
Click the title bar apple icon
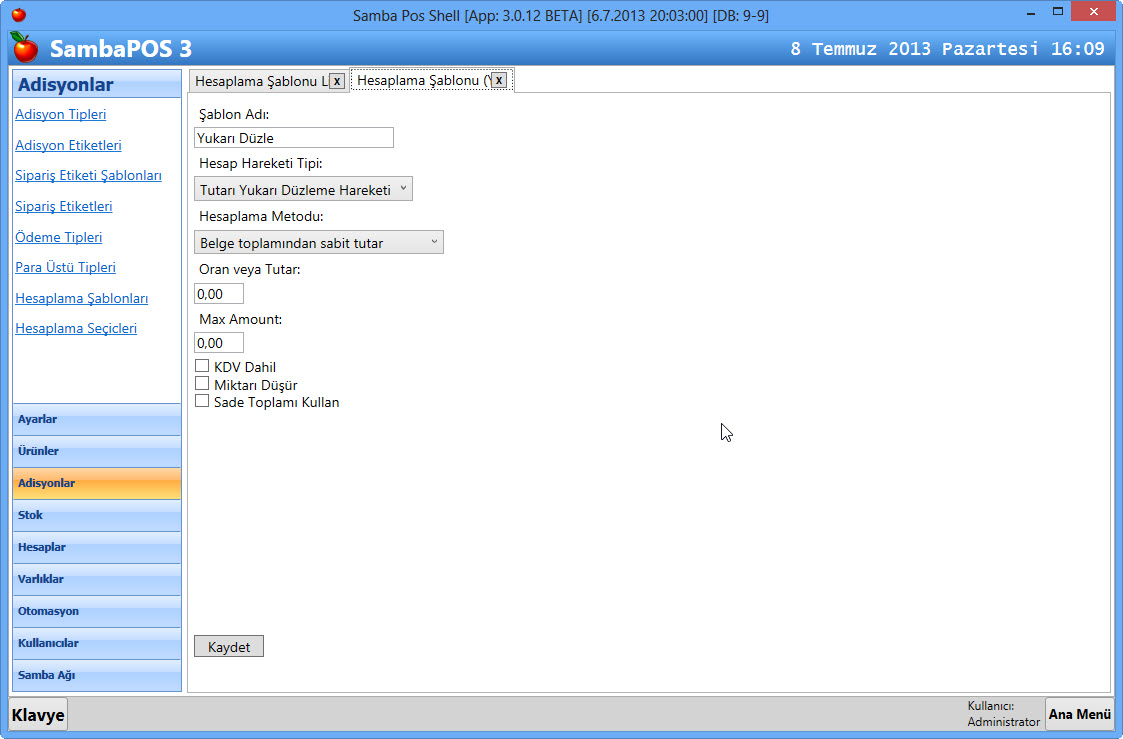(x=18, y=15)
